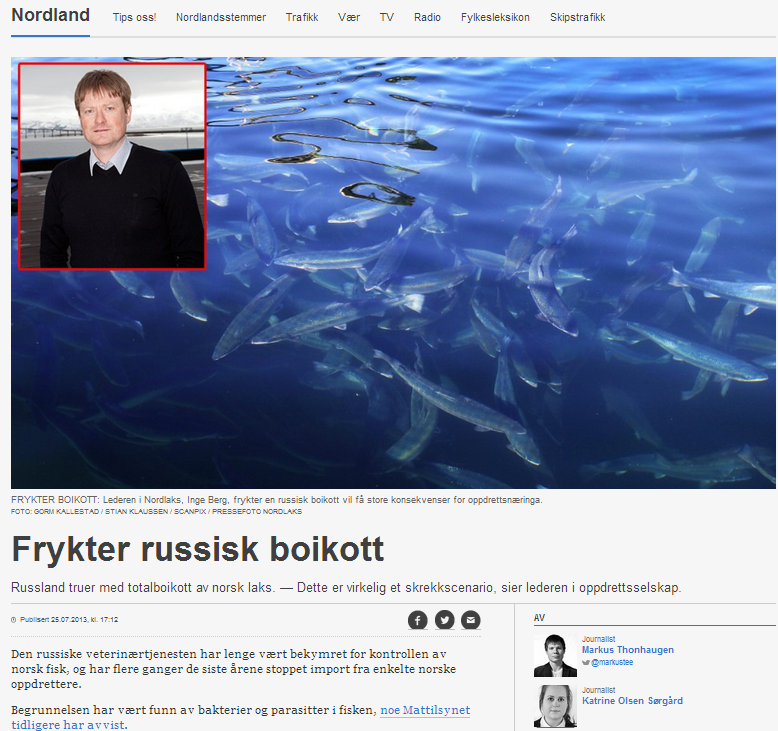Click the 'FRYKTER BOIKOTT:' image caption
The width and height of the screenshot is (778, 731).
pos(277,500)
